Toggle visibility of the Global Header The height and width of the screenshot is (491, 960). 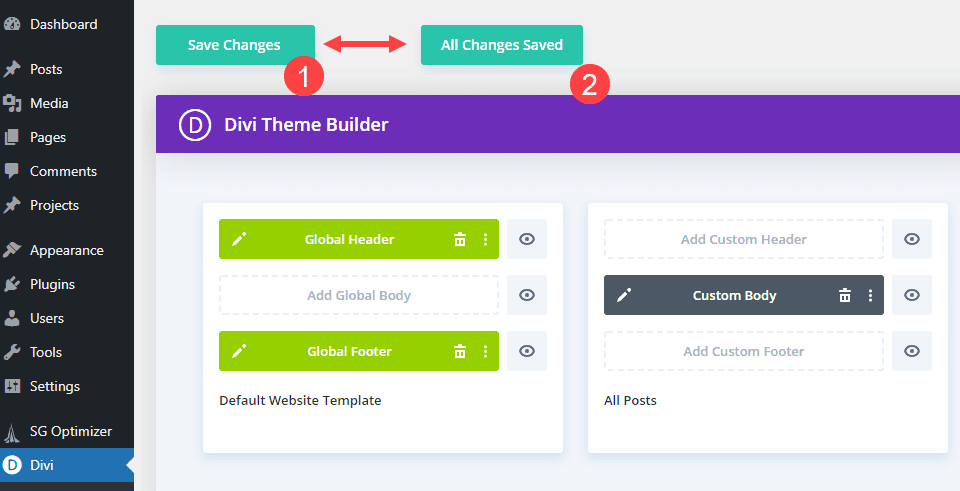click(527, 239)
